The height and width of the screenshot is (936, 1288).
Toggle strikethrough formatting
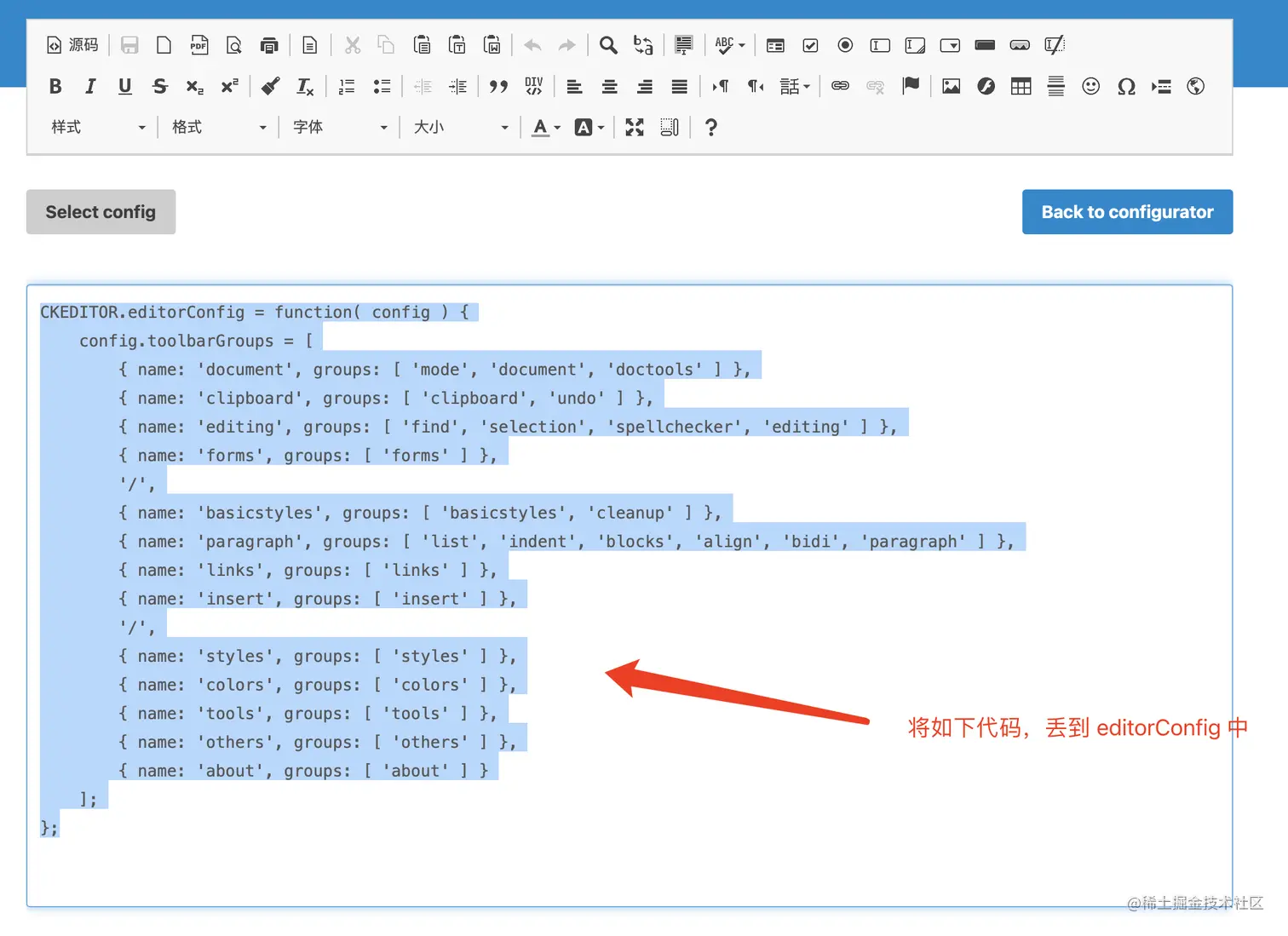[160, 86]
